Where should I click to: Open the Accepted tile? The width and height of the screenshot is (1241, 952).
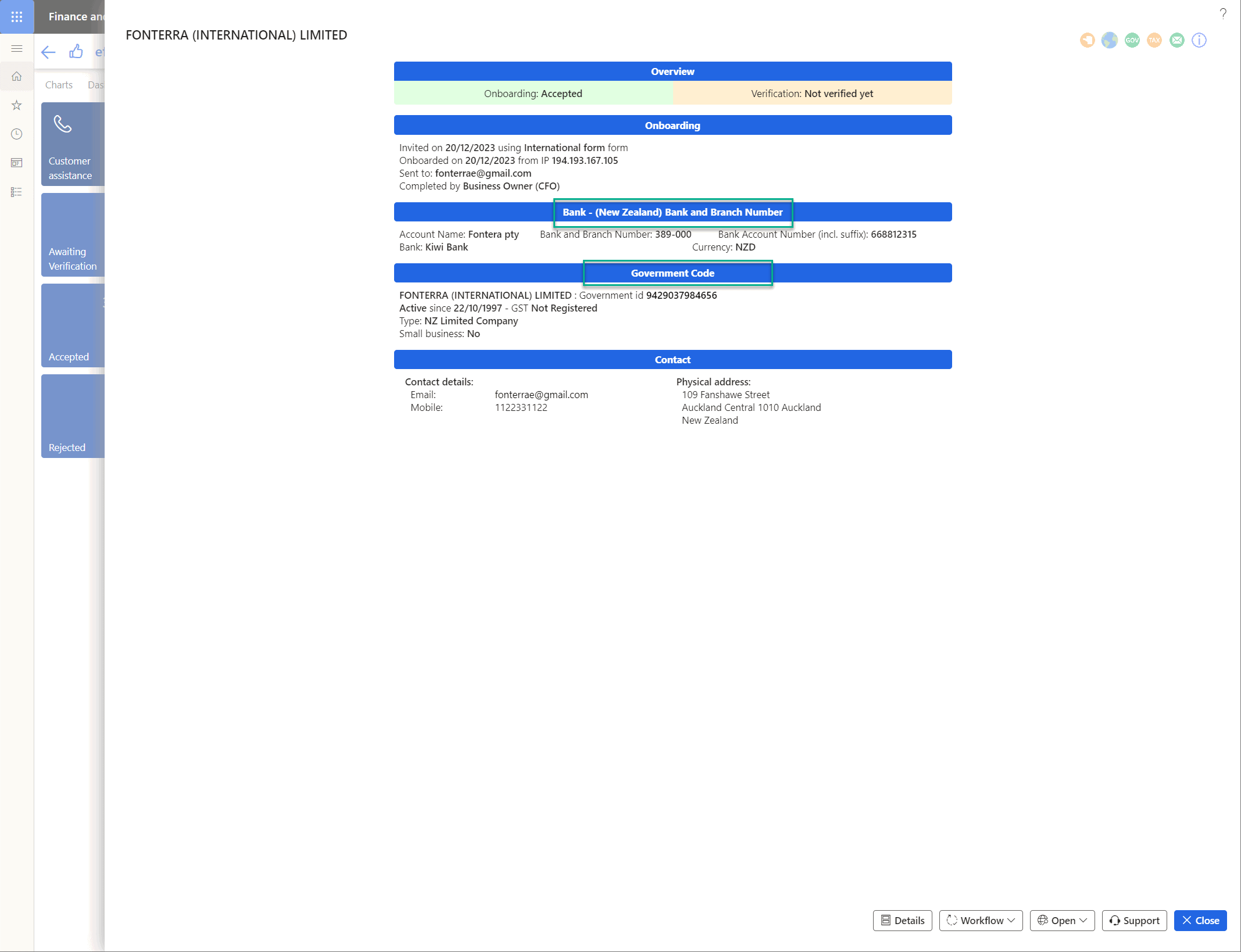point(73,325)
